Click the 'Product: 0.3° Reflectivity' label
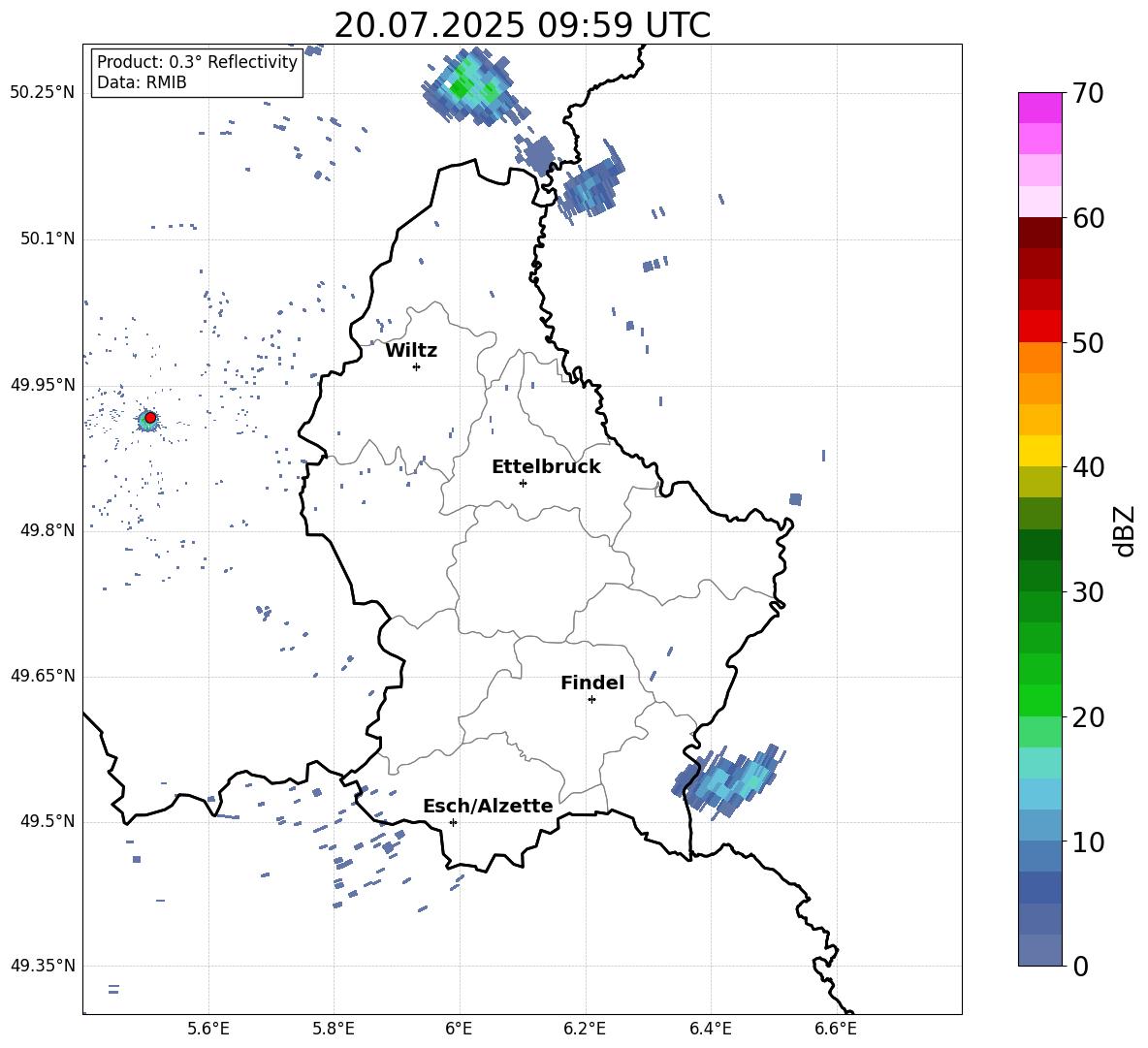This screenshot has height=1048, width=1148. 197,62
